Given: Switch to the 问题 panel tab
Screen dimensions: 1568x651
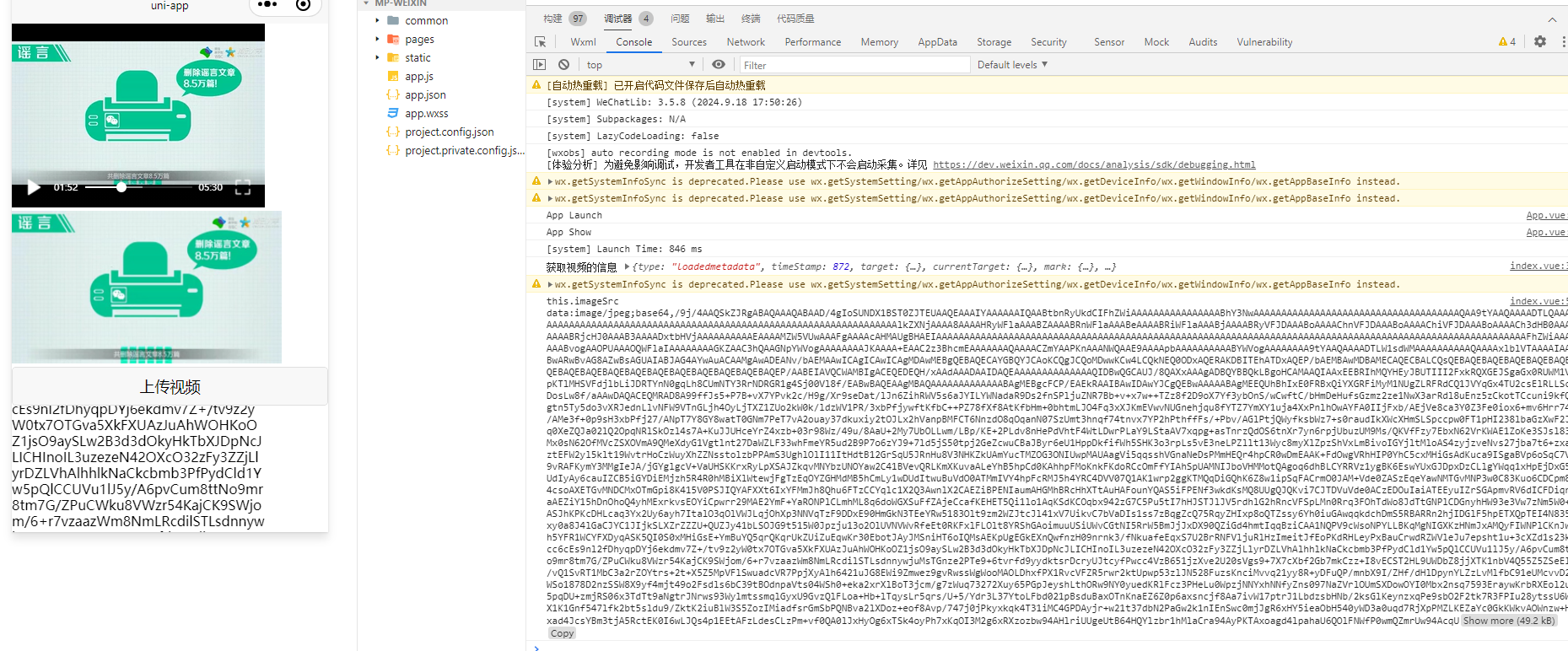Looking at the screenshot, I should click(680, 19).
